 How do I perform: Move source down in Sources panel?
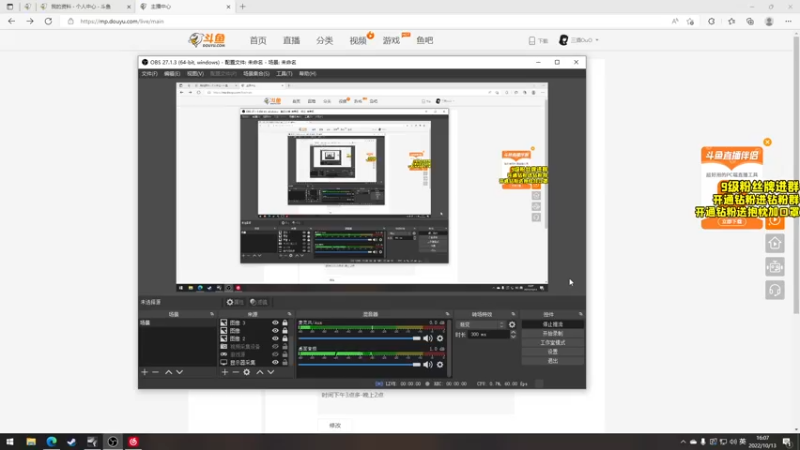click(x=271, y=372)
